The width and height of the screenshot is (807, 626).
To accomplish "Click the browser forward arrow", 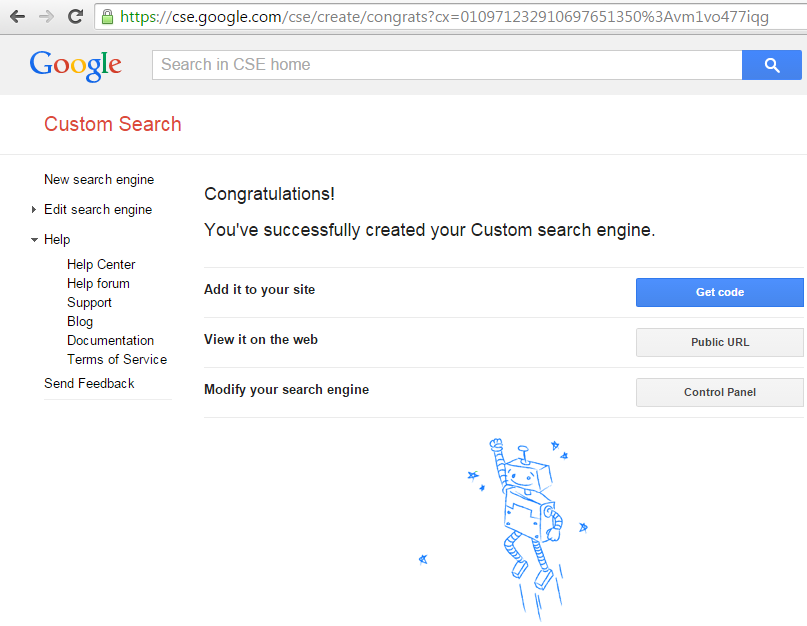I will click(46, 17).
